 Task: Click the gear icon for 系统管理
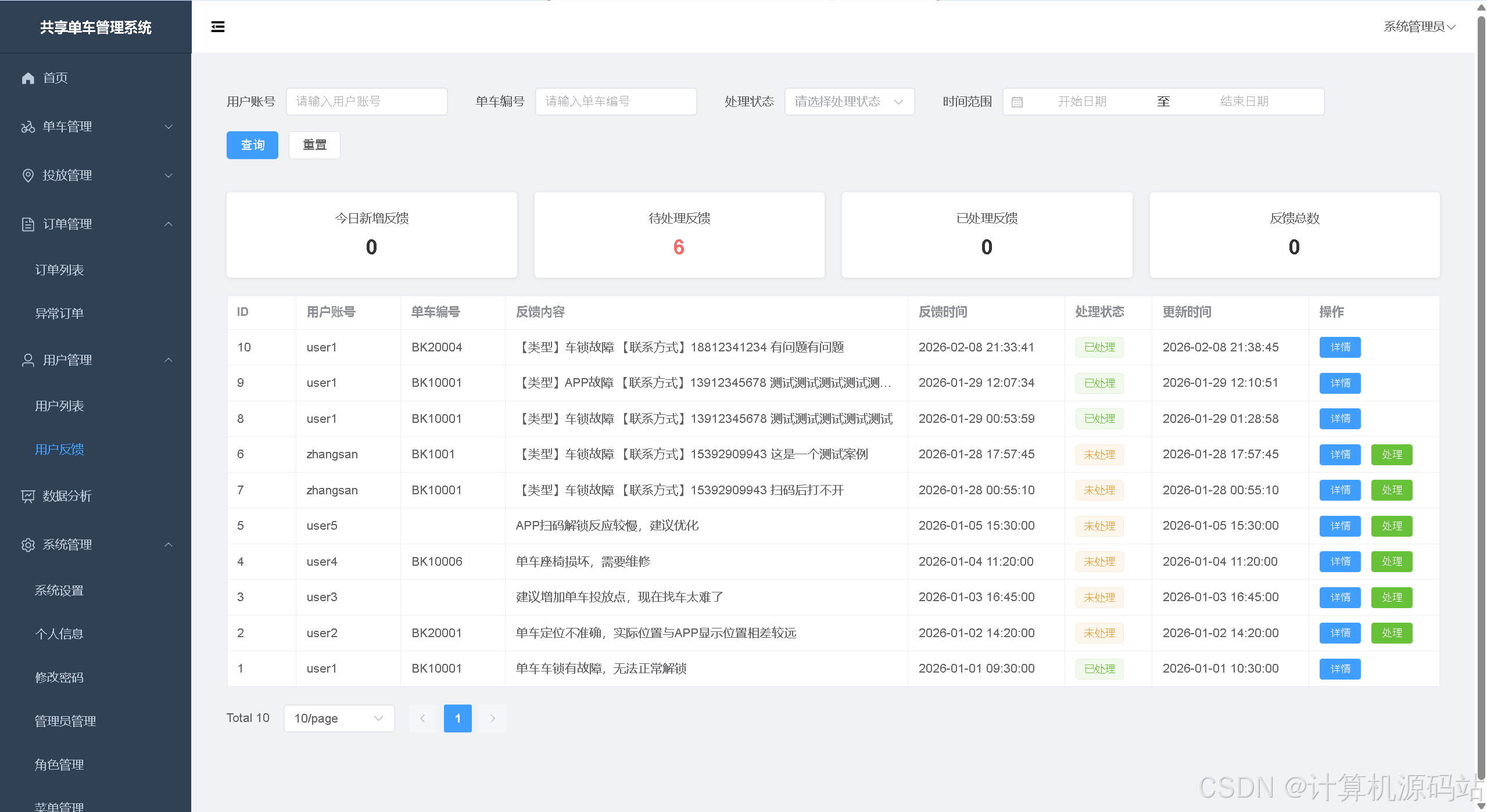pyautogui.click(x=28, y=545)
